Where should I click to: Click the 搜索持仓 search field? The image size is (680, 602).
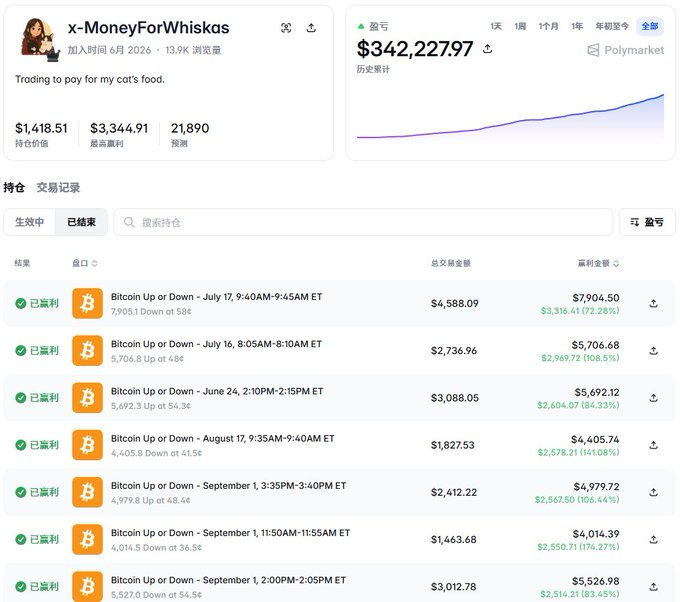pyautogui.click(x=363, y=222)
